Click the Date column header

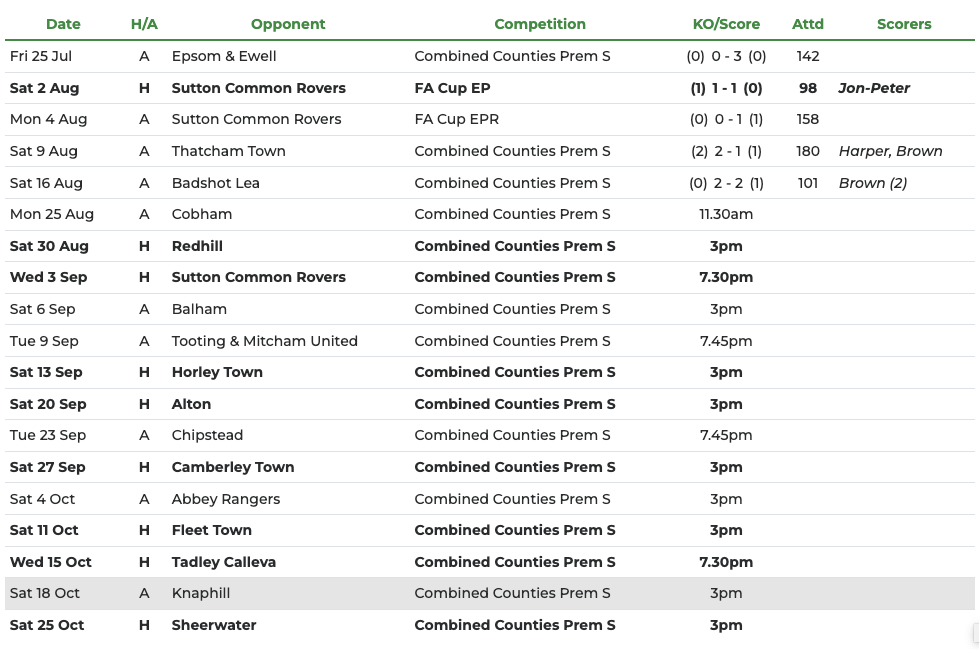point(63,24)
